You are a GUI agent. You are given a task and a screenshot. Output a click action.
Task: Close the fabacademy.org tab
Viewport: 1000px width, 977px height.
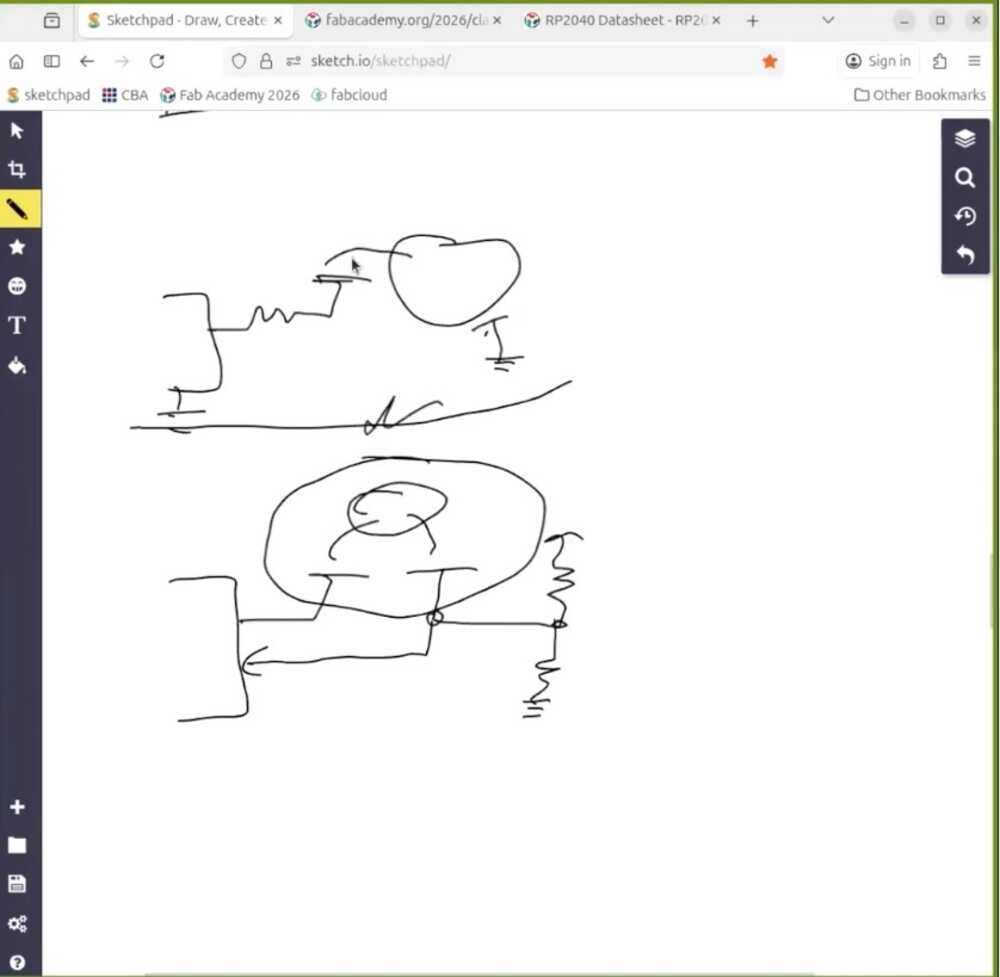coord(497,20)
